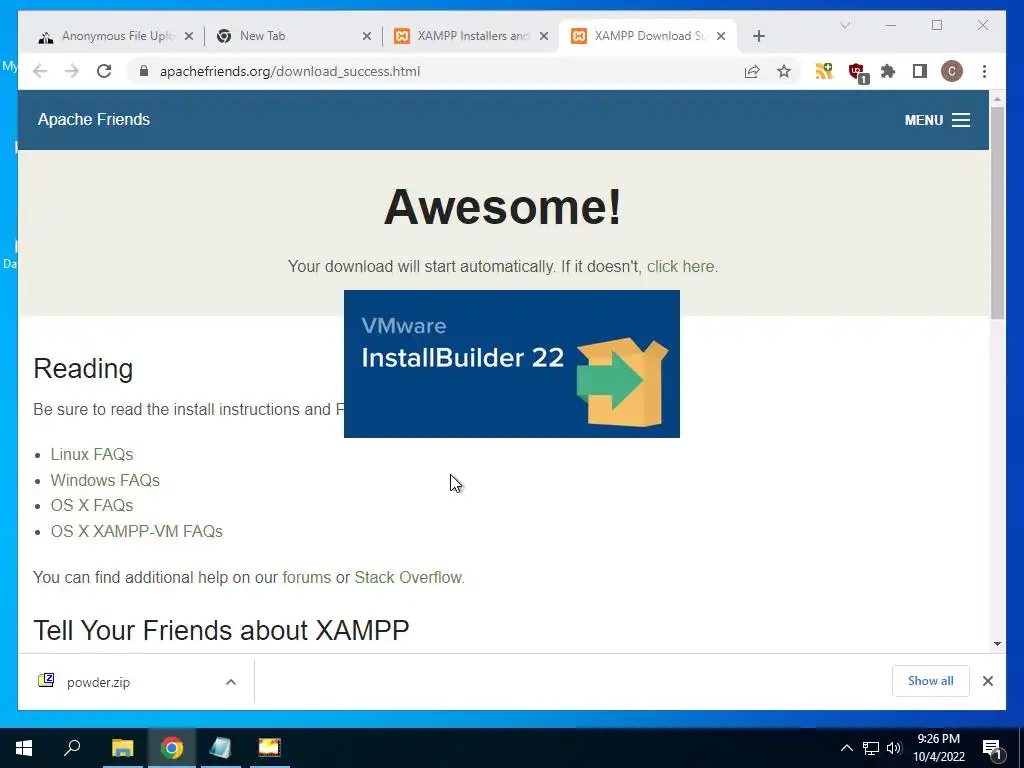This screenshot has width=1024, height=768.
Task: Open network status tray icon
Action: click(x=871, y=748)
